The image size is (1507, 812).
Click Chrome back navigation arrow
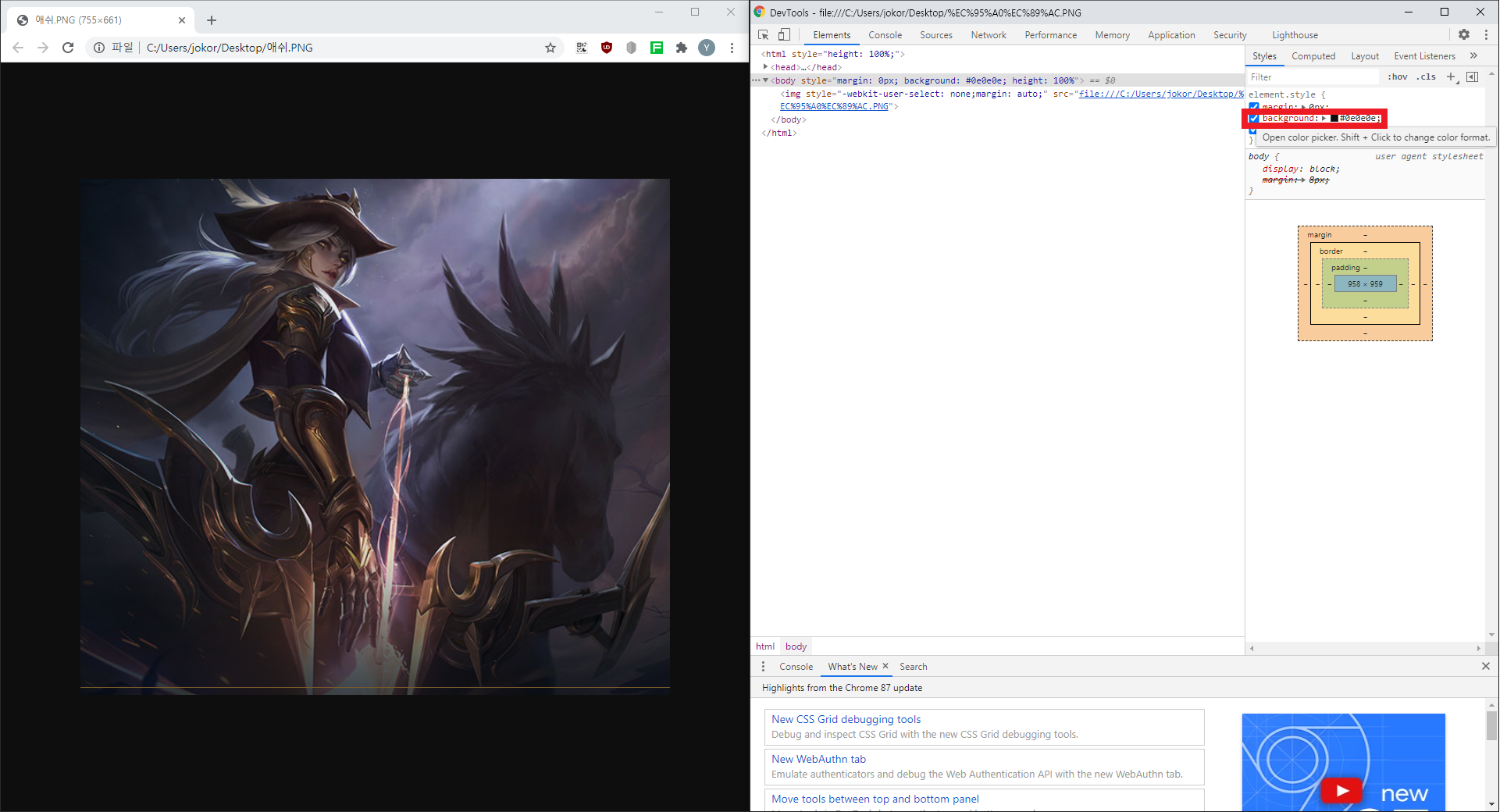18,48
